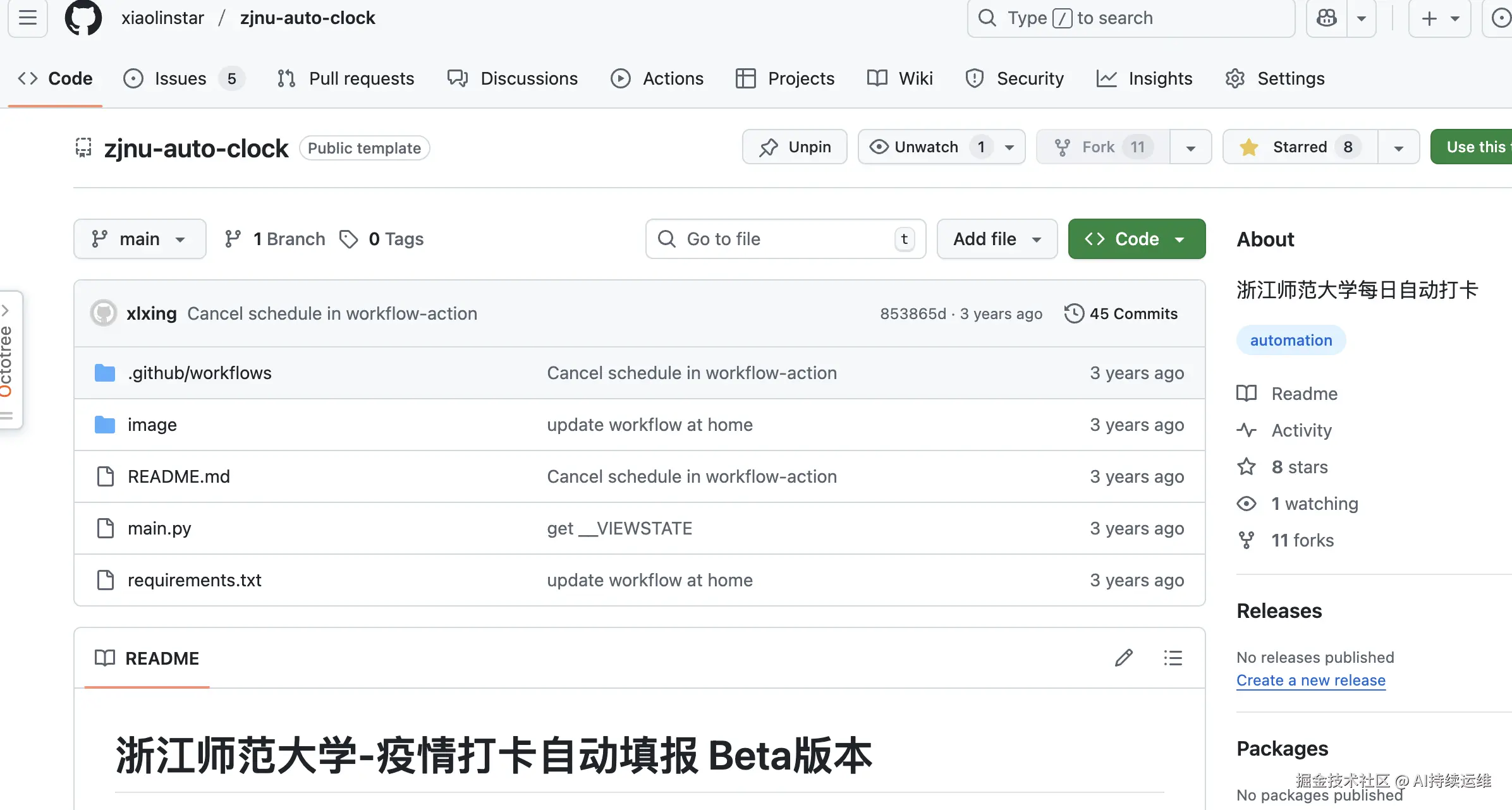Open the .github/workflows 'Cancel schedule' commit message
Screen dimensions: 1512x810
coord(692,373)
